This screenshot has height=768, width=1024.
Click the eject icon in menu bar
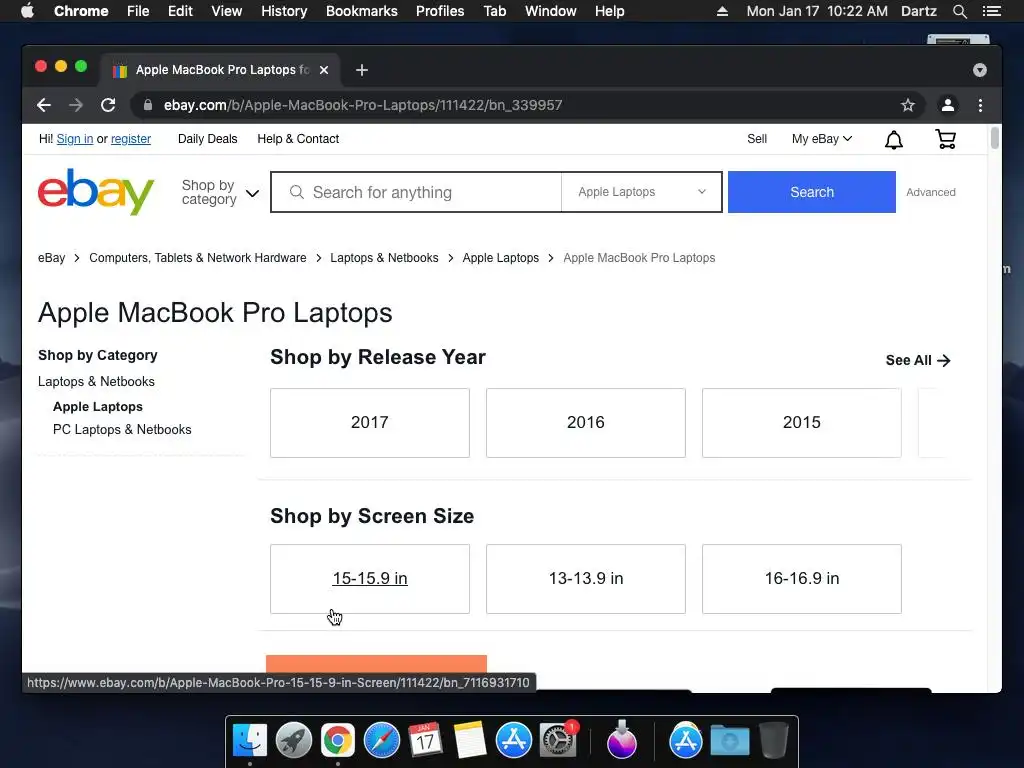click(722, 11)
